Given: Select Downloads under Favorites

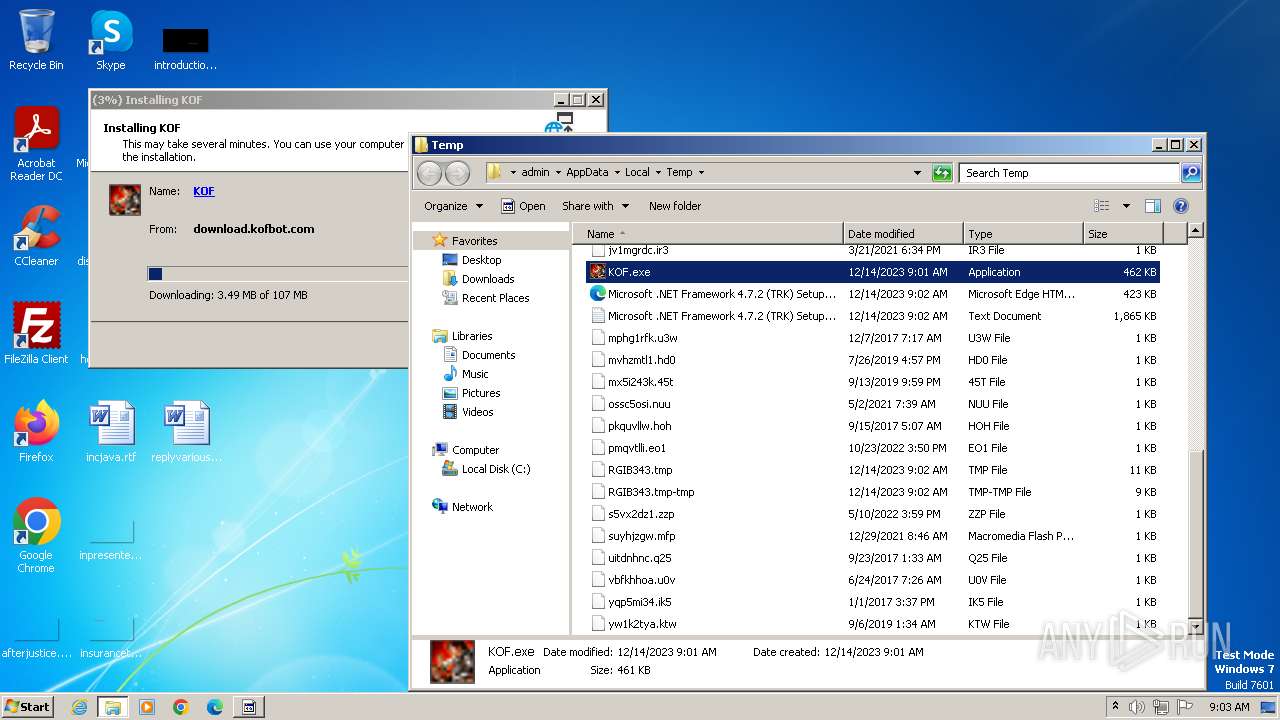Looking at the screenshot, I should point(487,279).
